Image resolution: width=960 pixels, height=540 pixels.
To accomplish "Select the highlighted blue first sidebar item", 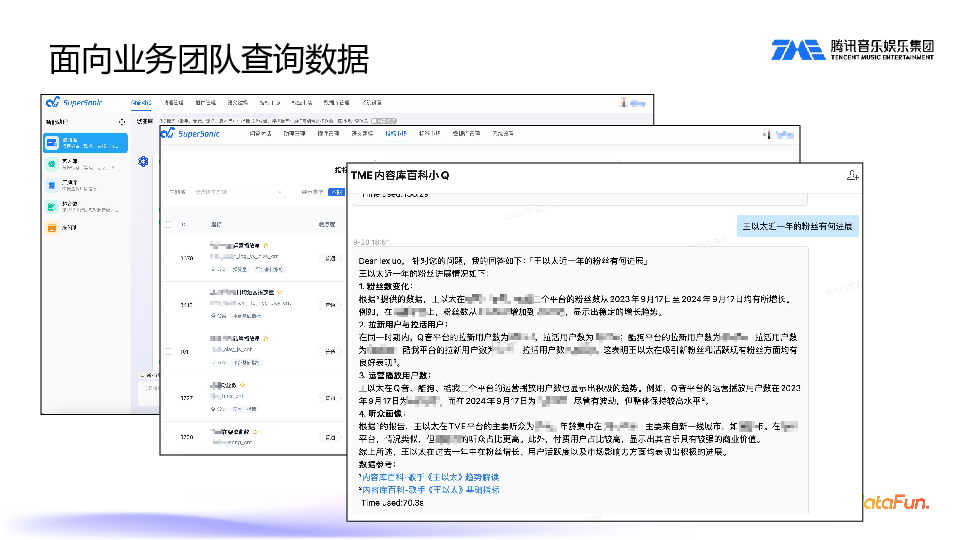I will coord(85,143).
